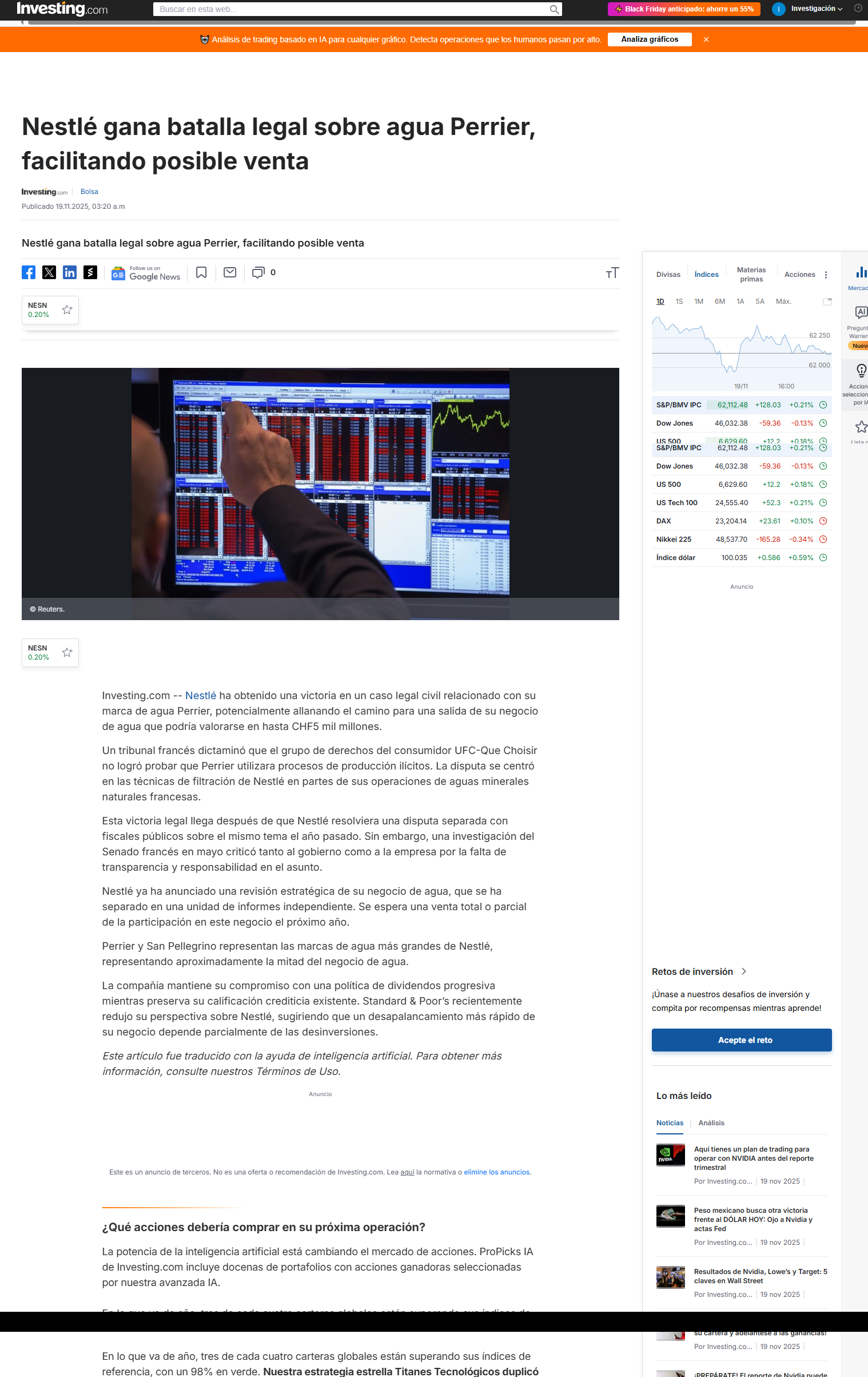Image resolution: width=868 pixels, height=1377 pixels.
Task: Select the 1S chart range
Action: pyautogui.click(x=679, y=301)
